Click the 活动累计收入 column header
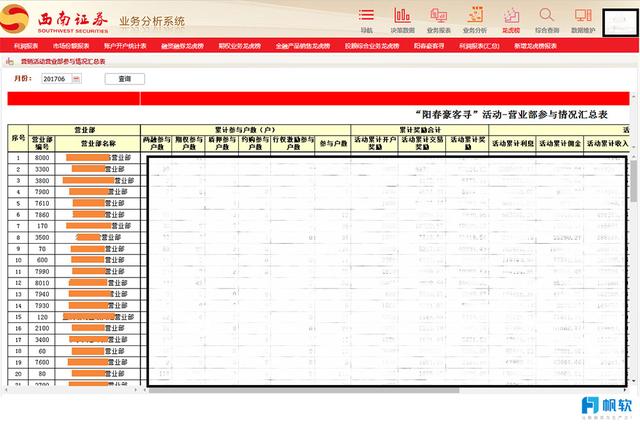640x426 pixels. coord(607,144)
